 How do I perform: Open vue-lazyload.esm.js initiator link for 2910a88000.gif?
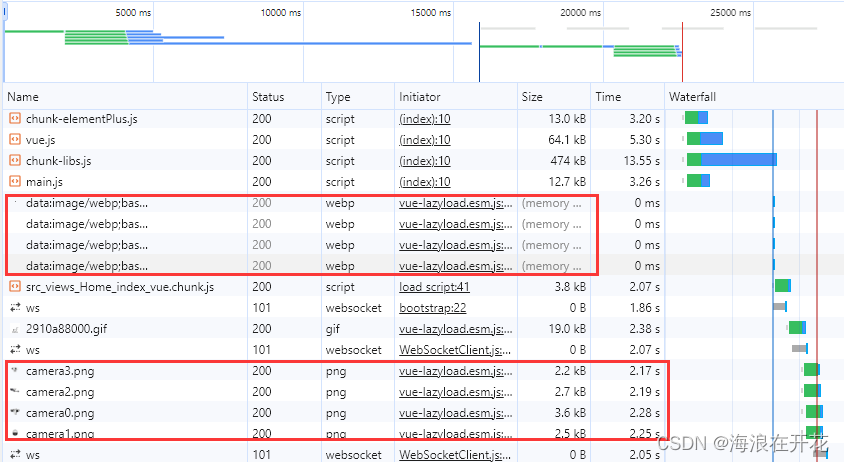[456, 329]
